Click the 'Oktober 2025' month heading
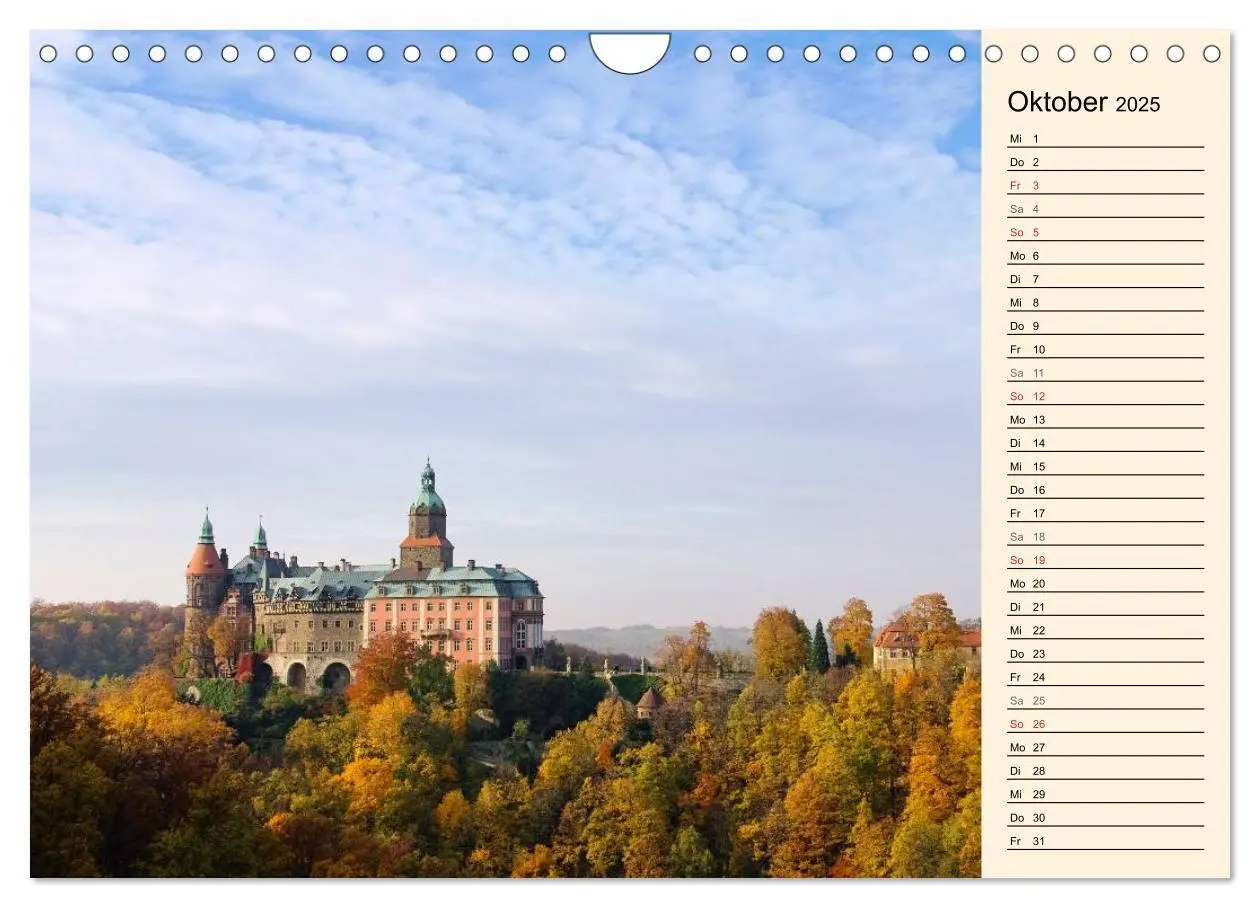Screen dimensions: 1260x908 tap(1084, 103)
